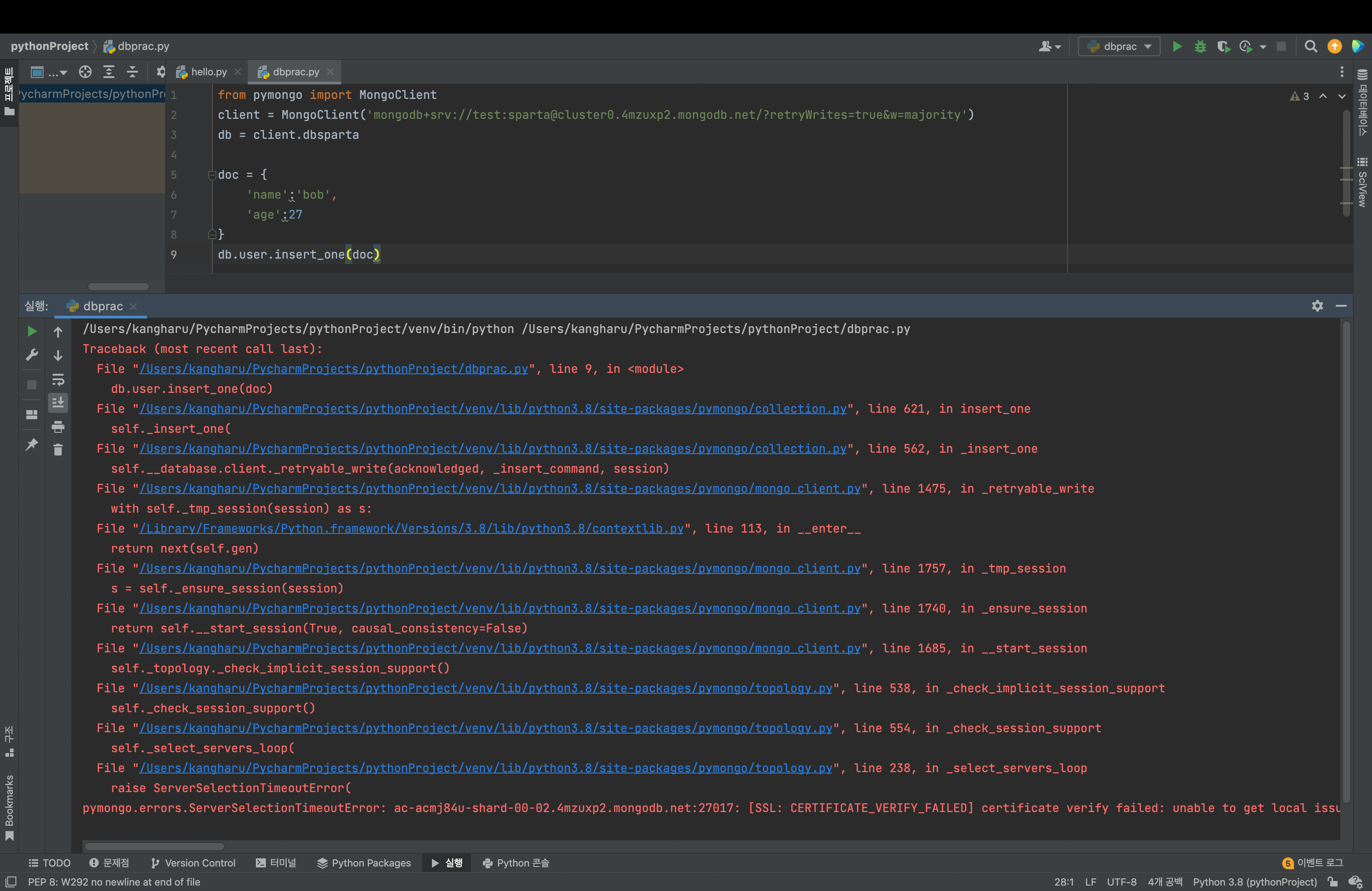Screen dimensions: 1372x891
Task: Click the Run console horizontal scrollbar
Action: point(155,846)
